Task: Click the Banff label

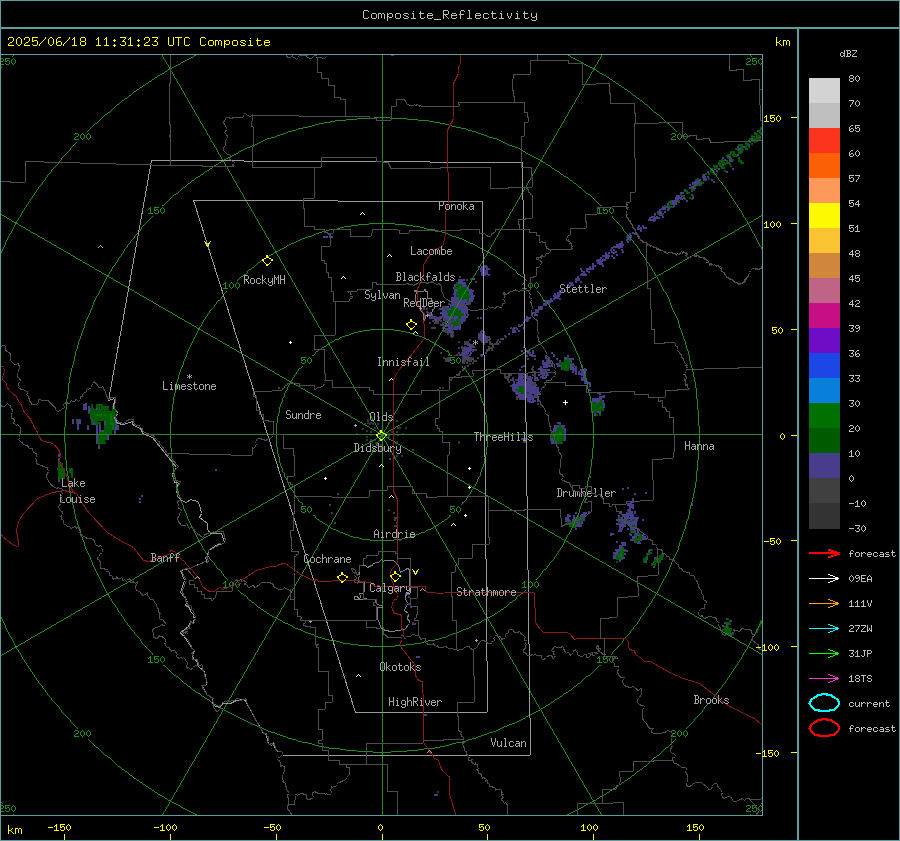Action: pos(165,557)
